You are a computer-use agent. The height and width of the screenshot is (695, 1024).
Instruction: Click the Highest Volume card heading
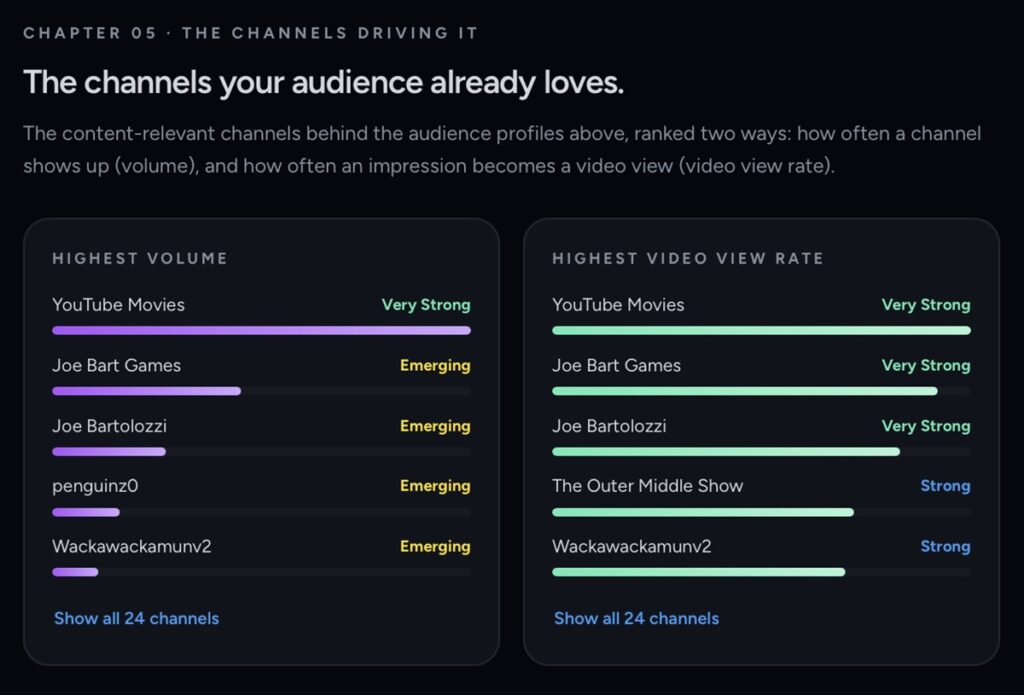pos(140,259)
